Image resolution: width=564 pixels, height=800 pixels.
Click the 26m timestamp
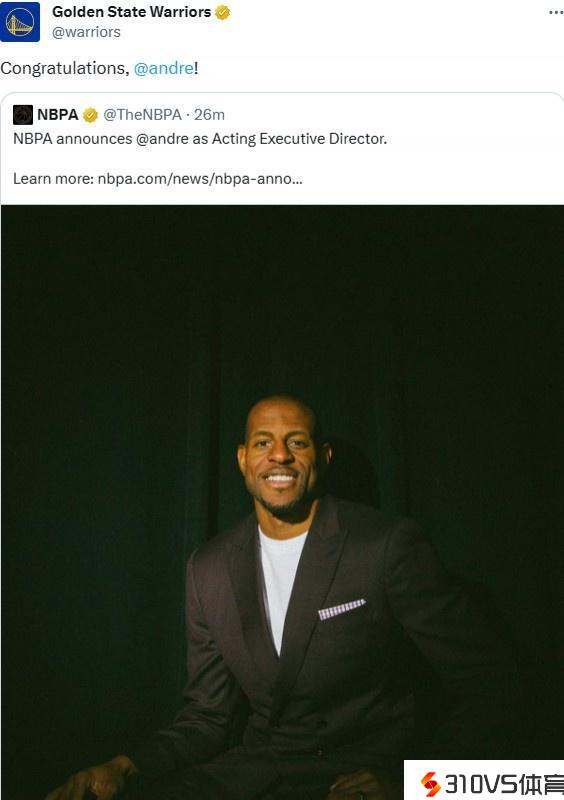pyautogui.click(x=209, y=115)
